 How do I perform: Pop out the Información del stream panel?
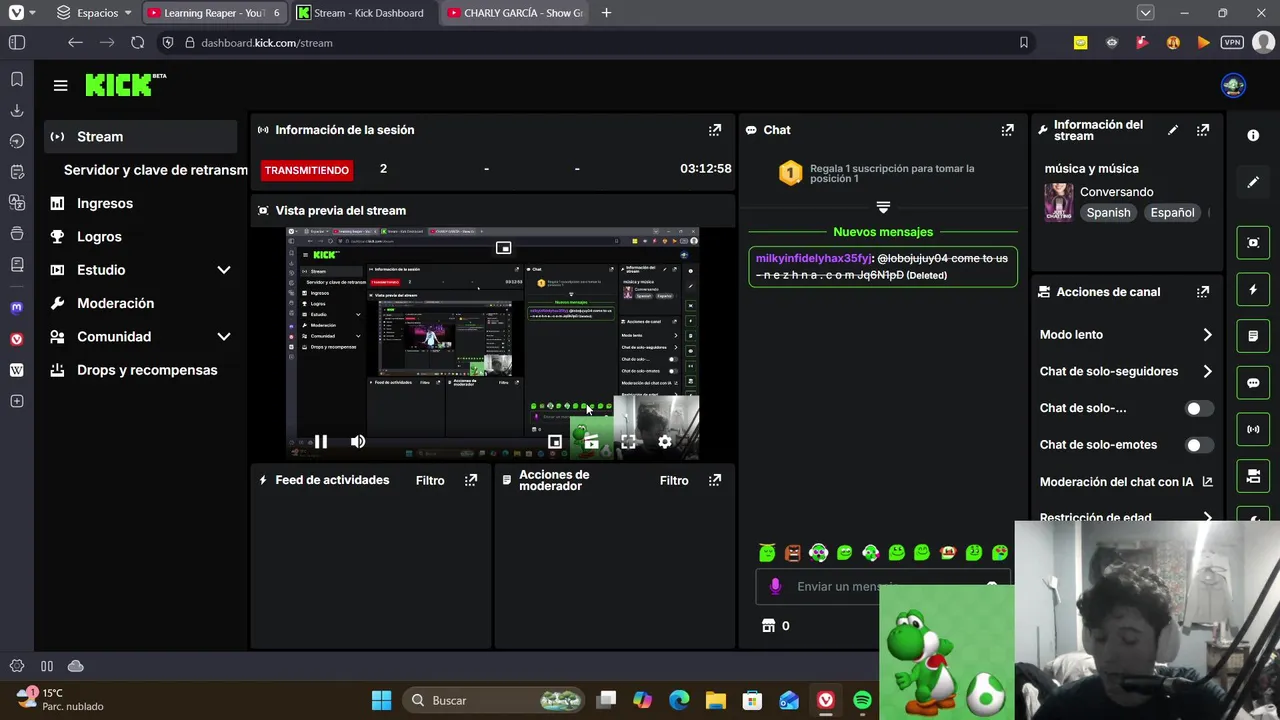pyautogui.click(x=1203, y=130)
